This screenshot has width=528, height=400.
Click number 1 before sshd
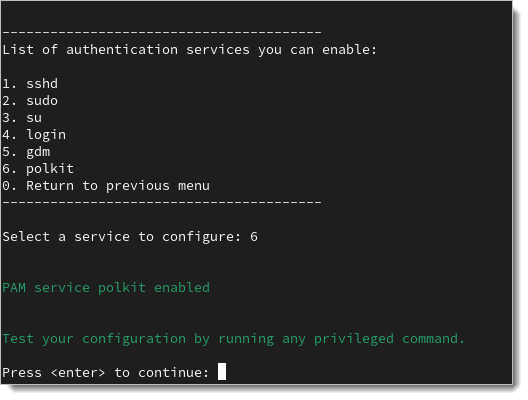click(x=6, y=84)
